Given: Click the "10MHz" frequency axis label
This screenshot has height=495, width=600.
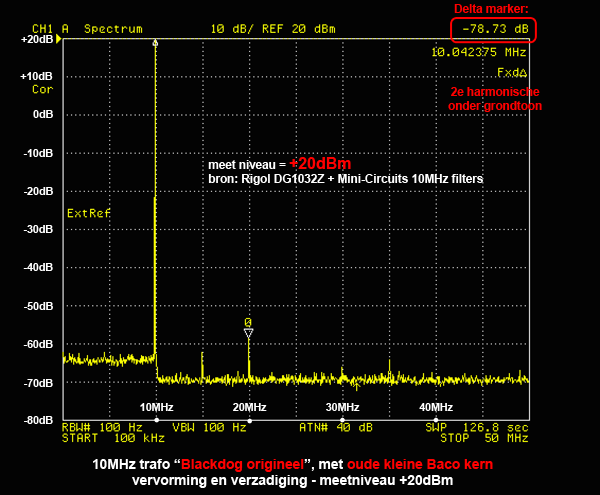Looking at the screenshot, I should pyautogui.click(x=157, y=407).
